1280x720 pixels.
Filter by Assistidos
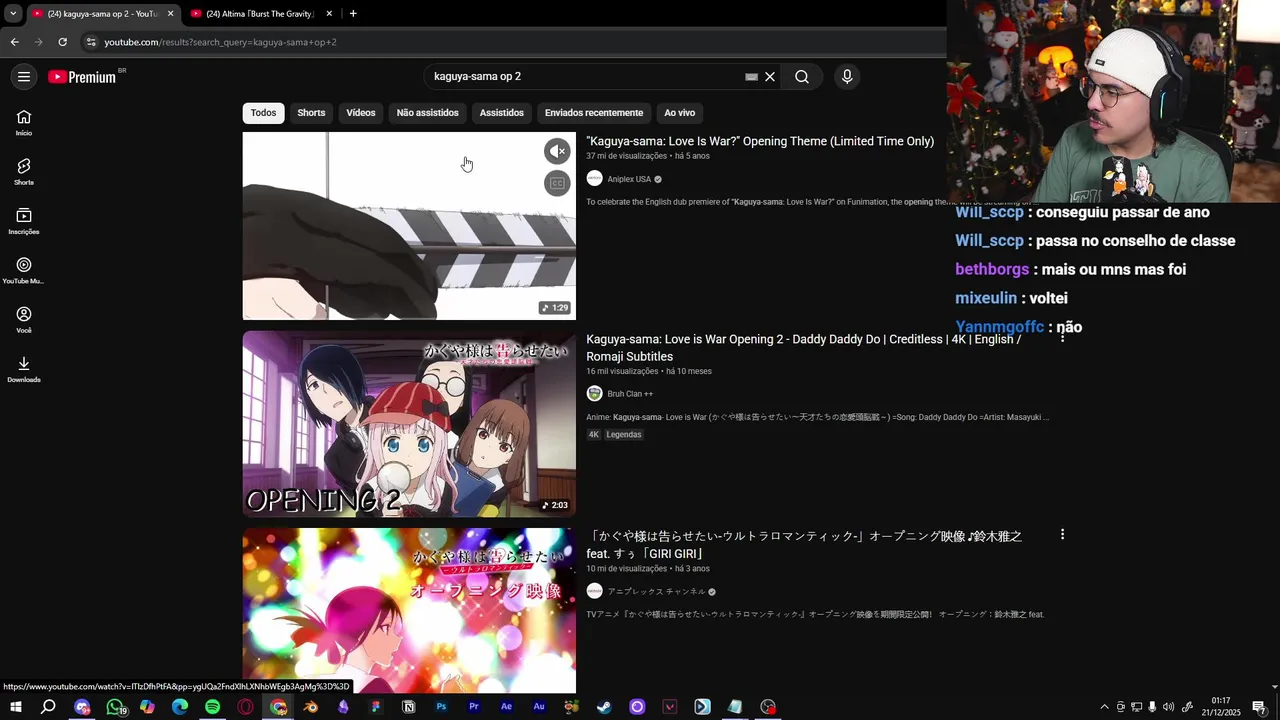(501, 113)
